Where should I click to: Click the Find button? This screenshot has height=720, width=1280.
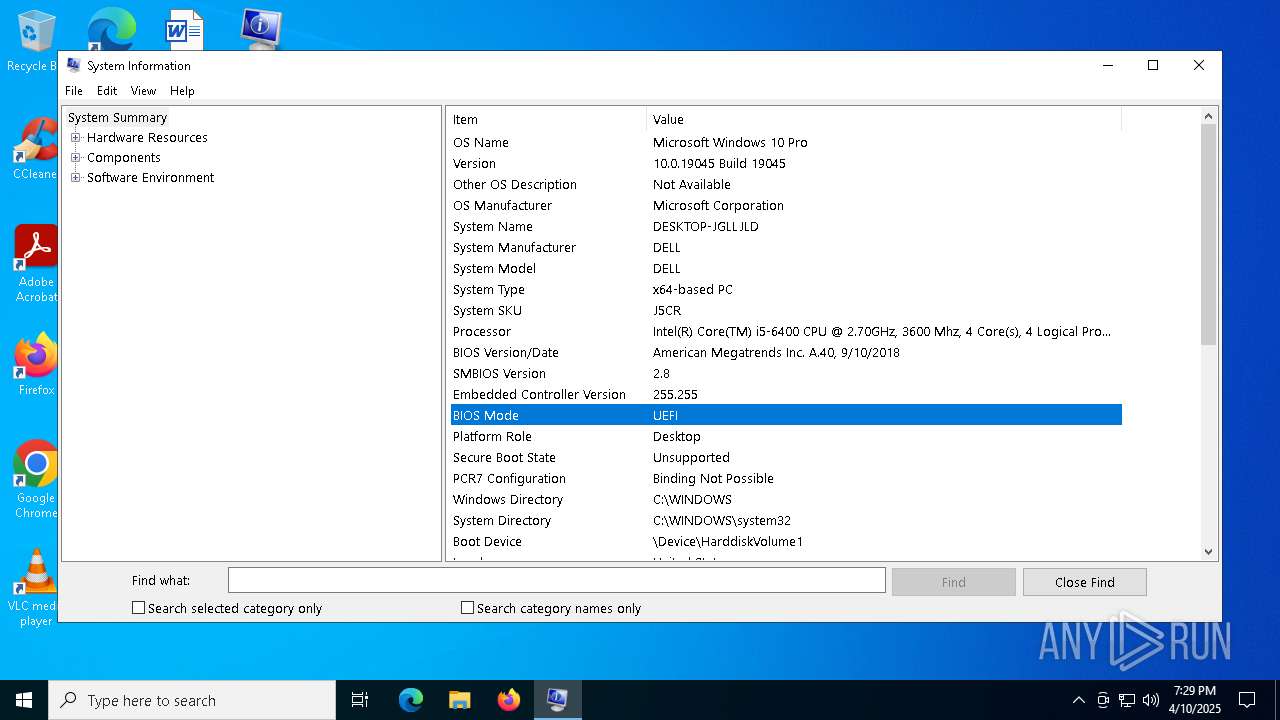954,582
